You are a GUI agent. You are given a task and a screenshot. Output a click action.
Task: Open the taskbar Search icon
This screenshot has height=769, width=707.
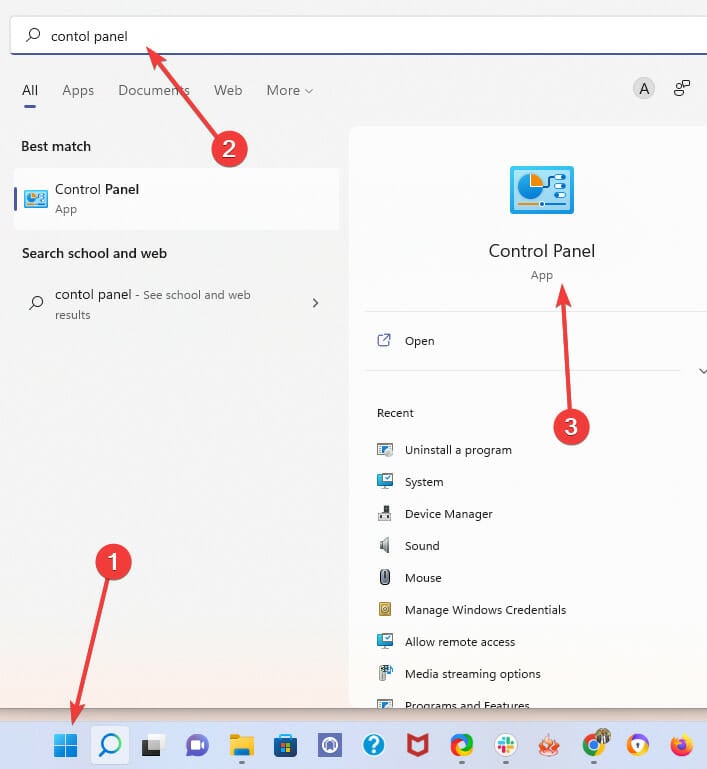pos(110,745)
